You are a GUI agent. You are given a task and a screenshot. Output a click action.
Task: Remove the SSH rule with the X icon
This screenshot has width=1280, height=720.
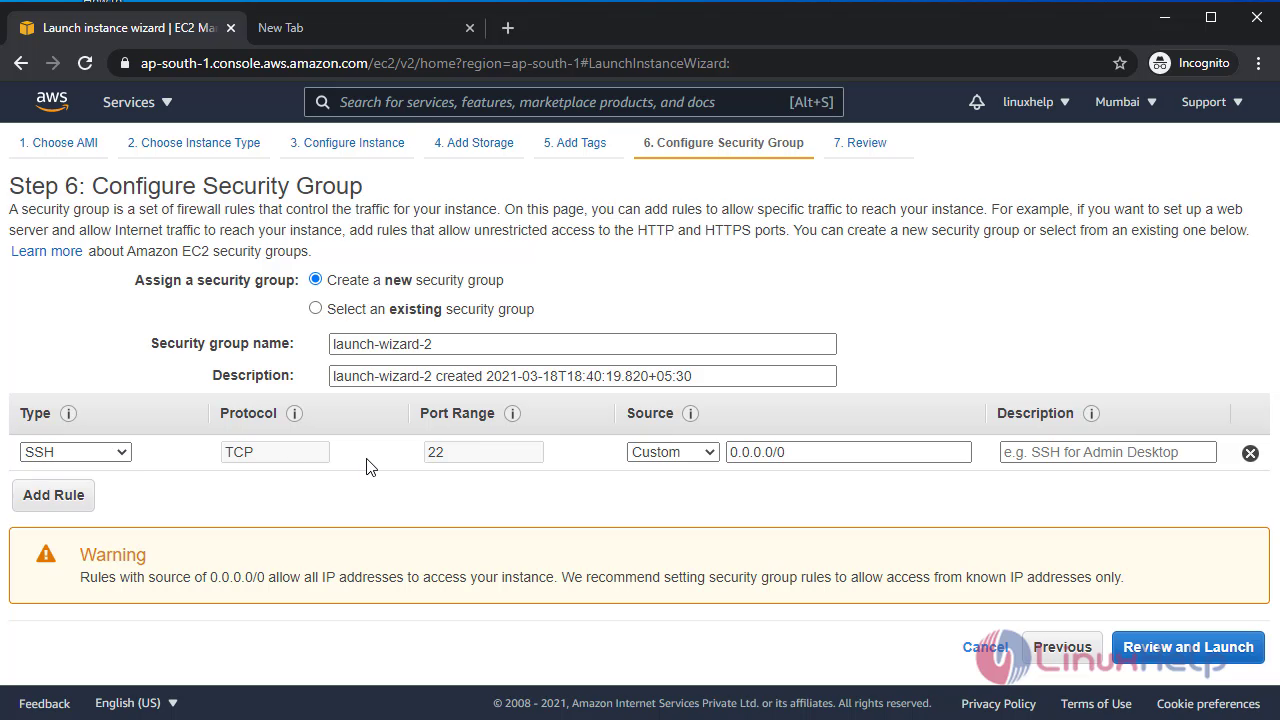point(1250,453)
